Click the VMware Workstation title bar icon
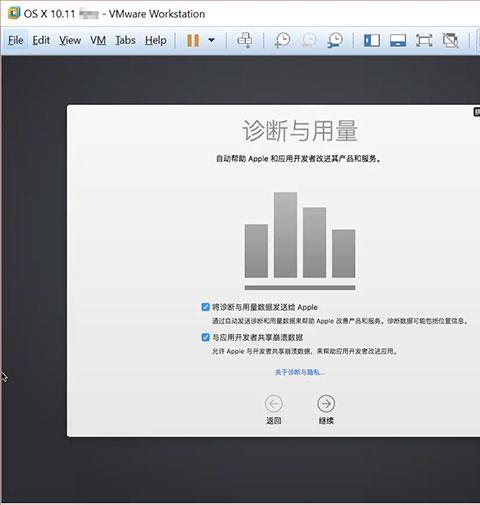 click(x=14, y=13)
